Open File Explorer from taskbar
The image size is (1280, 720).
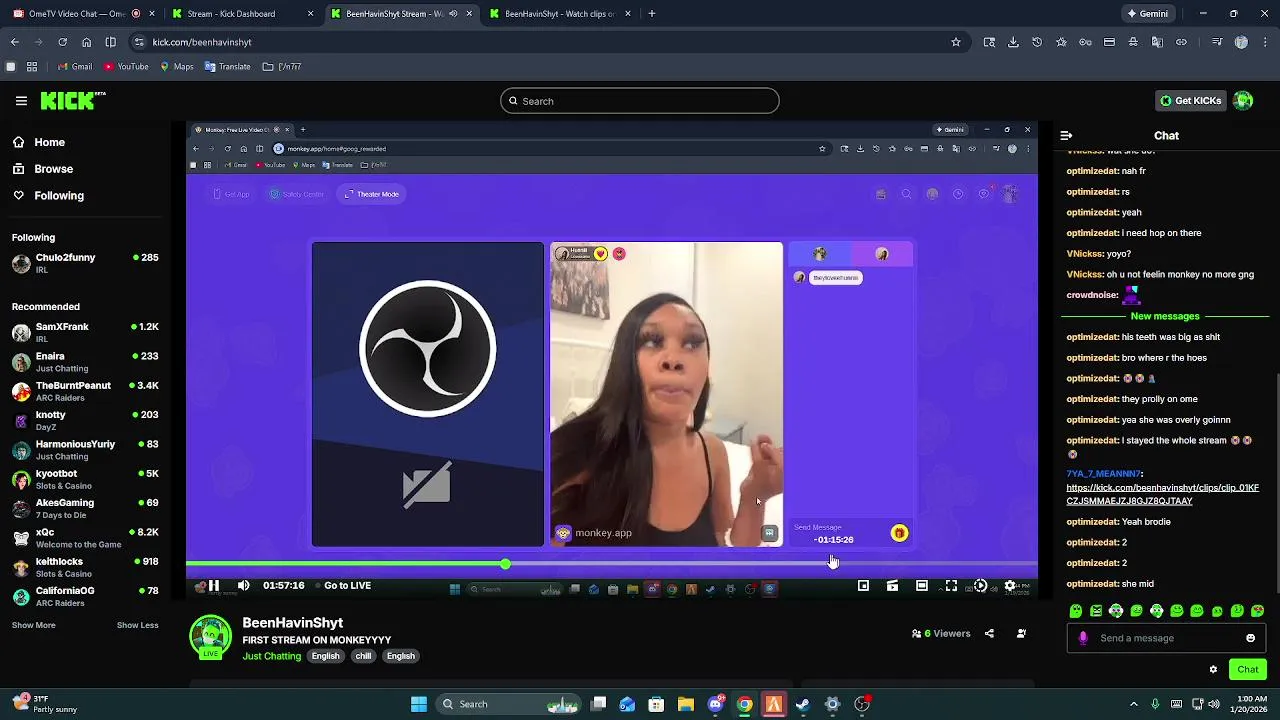click(x=685, y=704)
